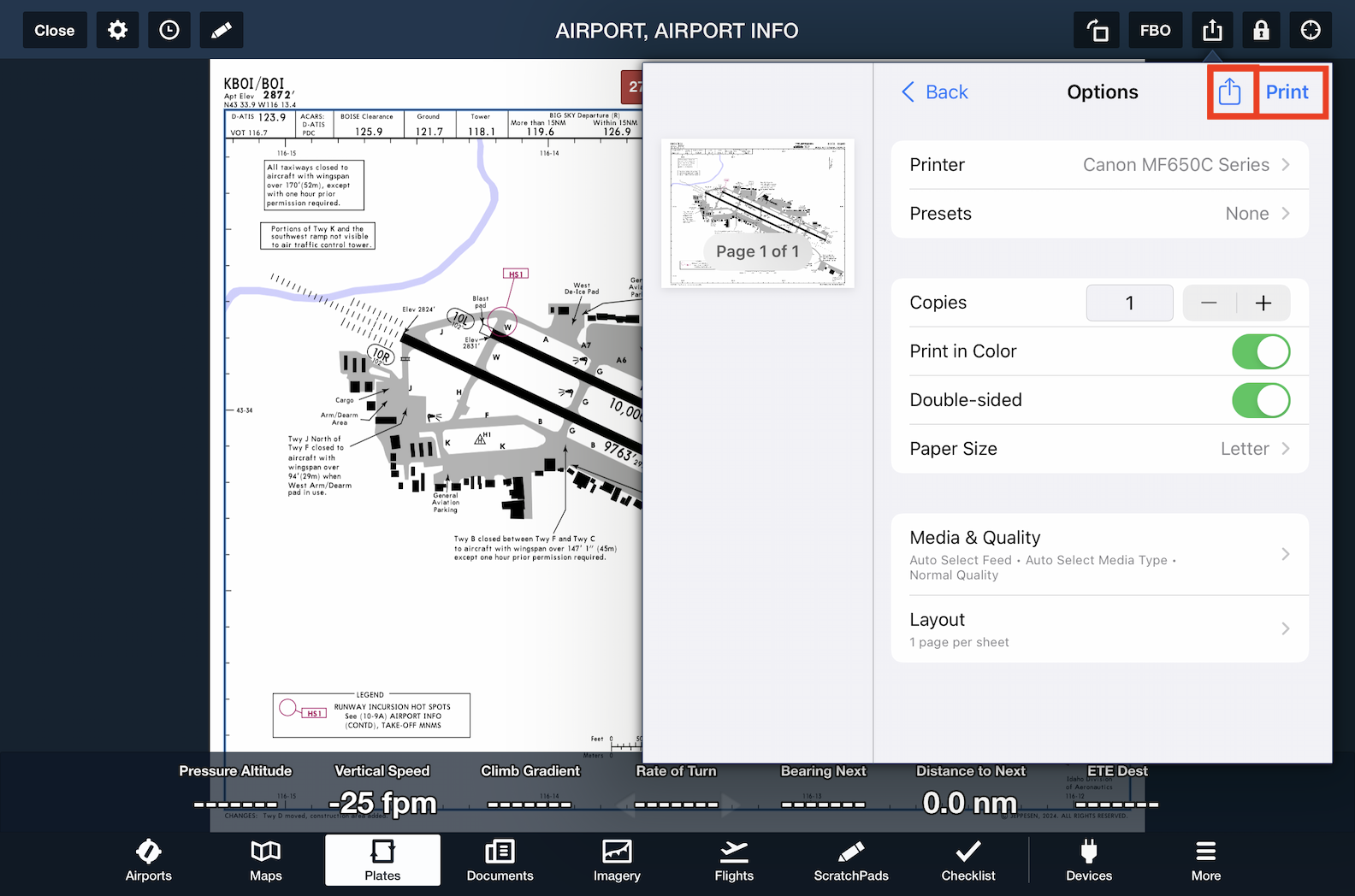This screenshot has height=896, width=1355.
Task: Tap the lock icon in toolbar
Action: tap(1261, 31)
